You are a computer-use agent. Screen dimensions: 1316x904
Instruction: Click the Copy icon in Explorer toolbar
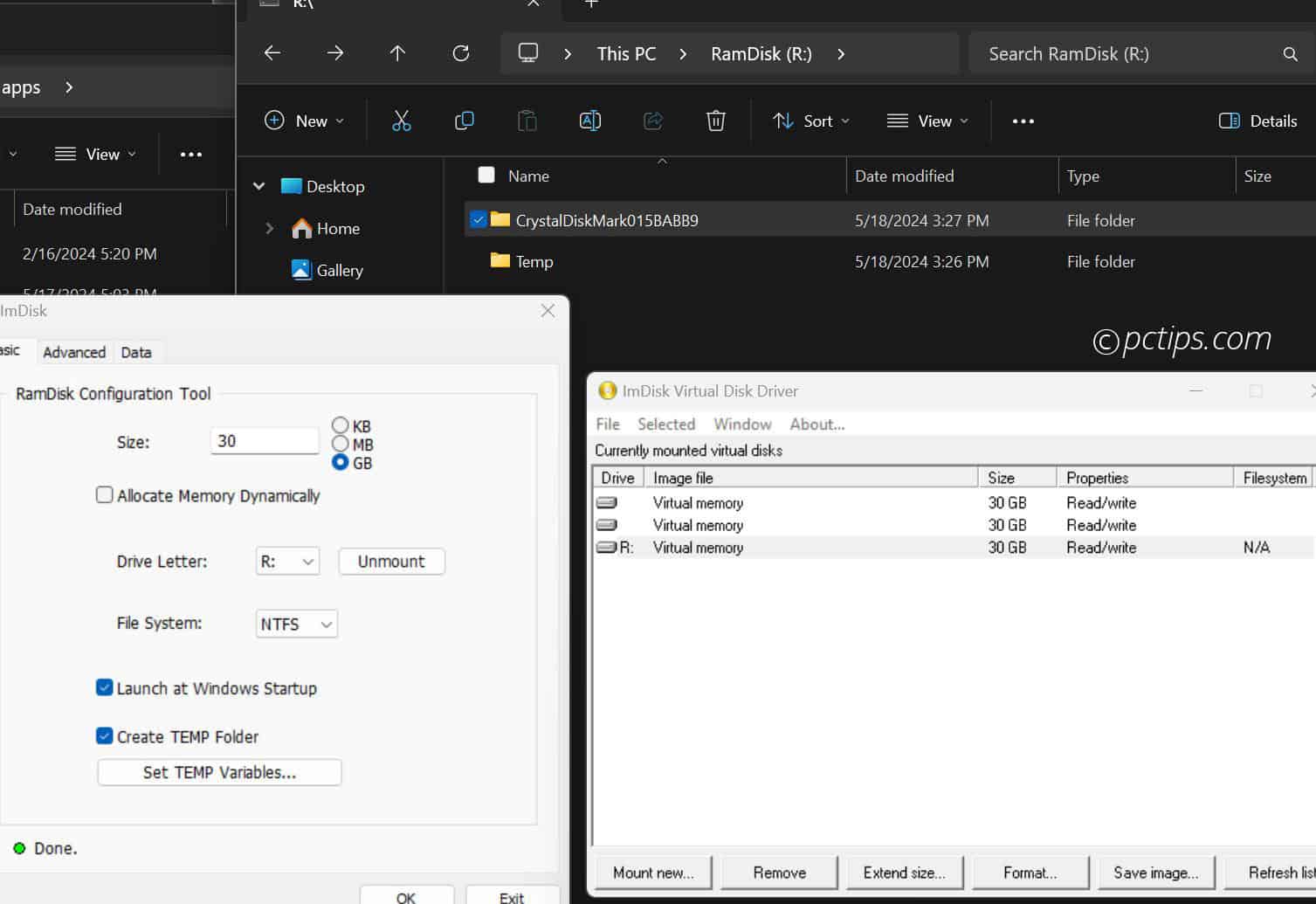[464, 121]
